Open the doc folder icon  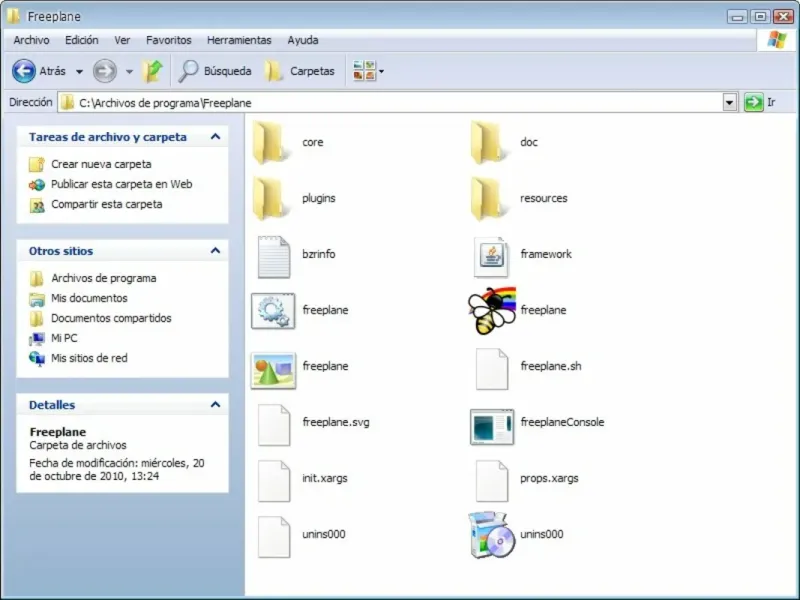(x=488, y=142)
